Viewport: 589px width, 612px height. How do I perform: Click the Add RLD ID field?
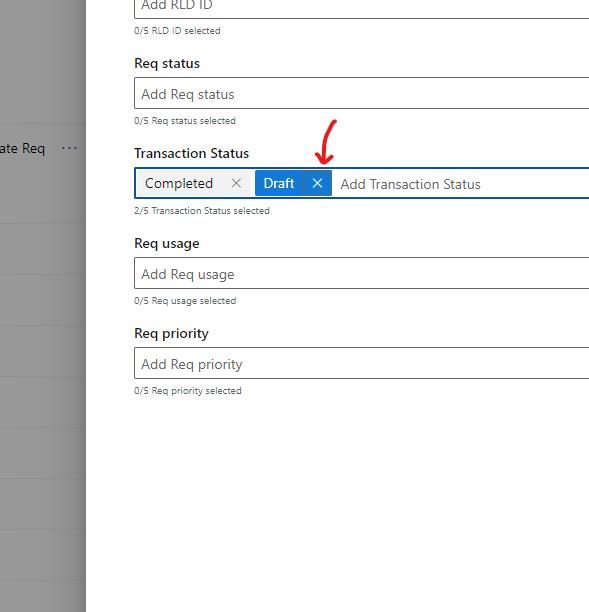361,7
